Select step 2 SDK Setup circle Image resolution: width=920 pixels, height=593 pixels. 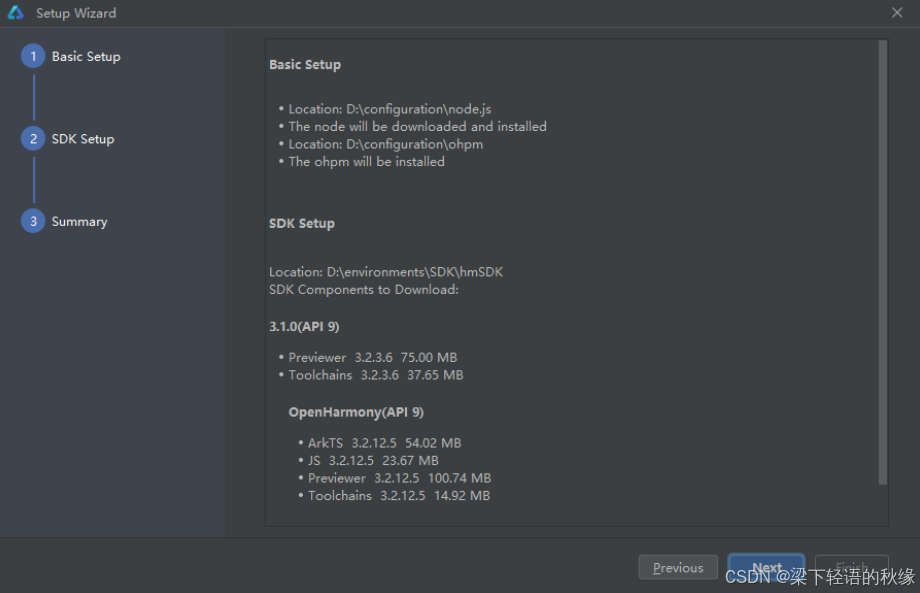click(x=33, y=139)
